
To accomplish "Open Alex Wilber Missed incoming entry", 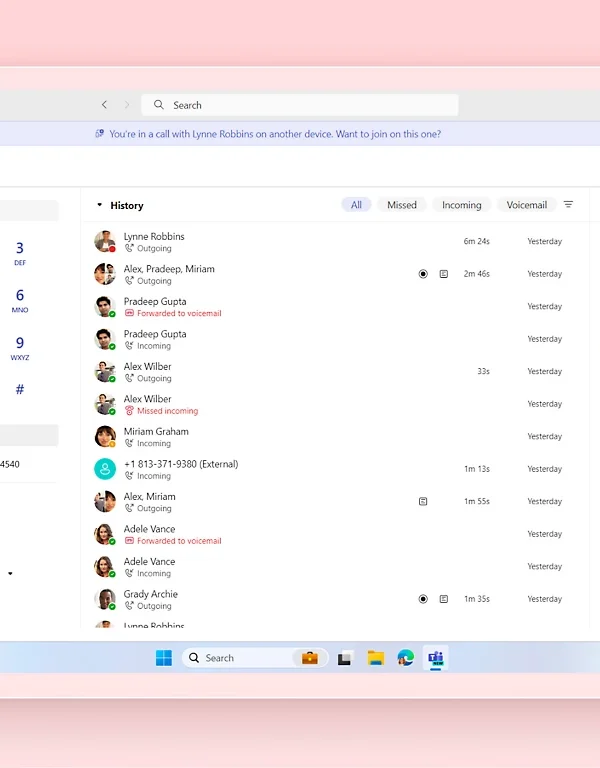I will (x=336, y=404).
